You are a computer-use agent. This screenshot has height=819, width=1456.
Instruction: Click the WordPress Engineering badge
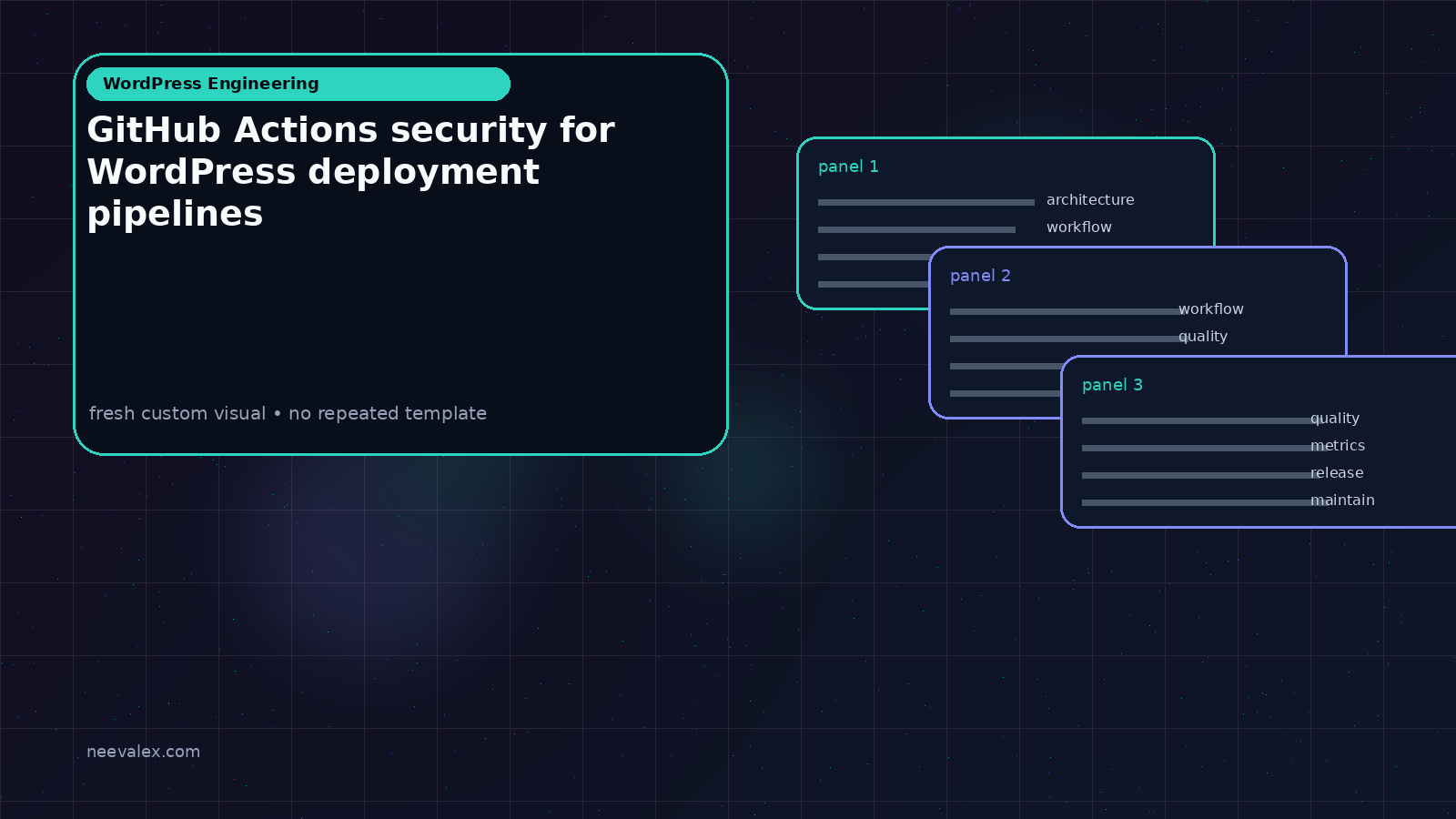298,84
